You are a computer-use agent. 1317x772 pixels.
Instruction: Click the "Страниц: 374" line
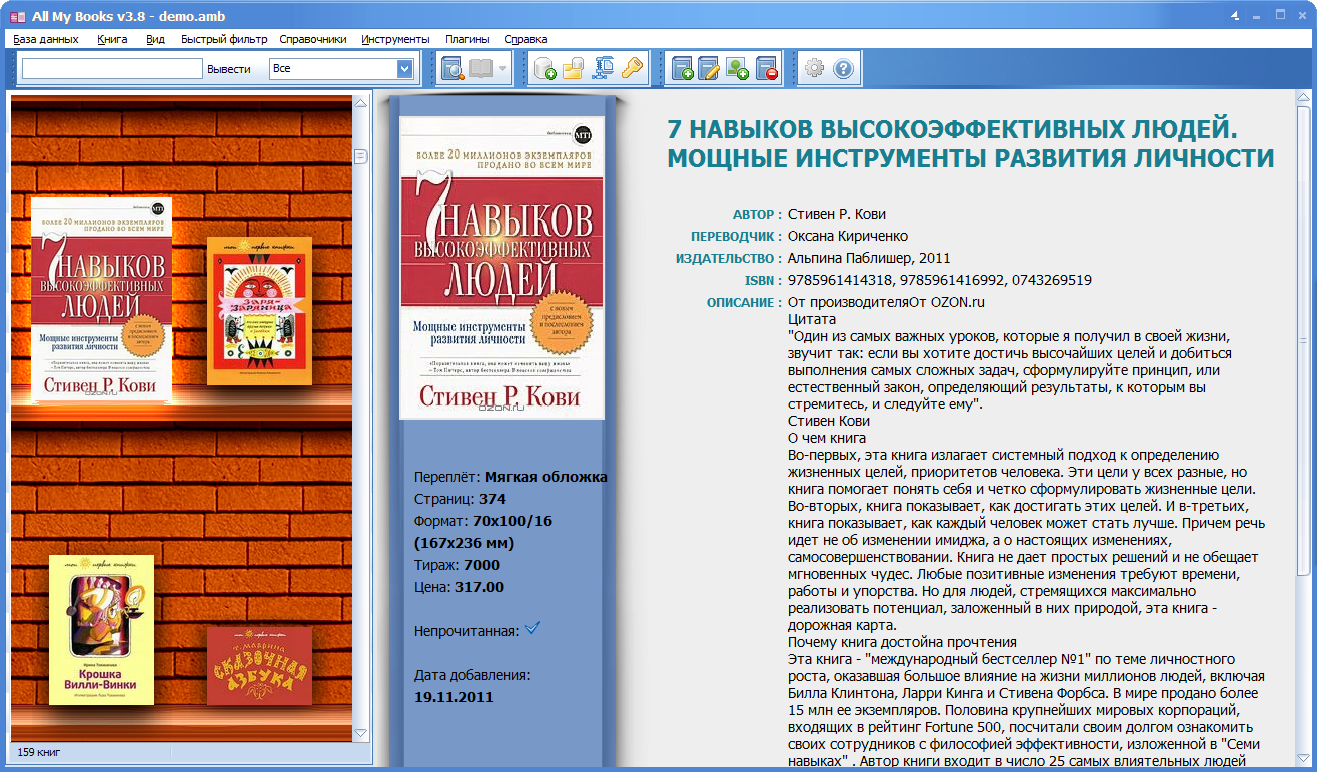click(460, 499)
